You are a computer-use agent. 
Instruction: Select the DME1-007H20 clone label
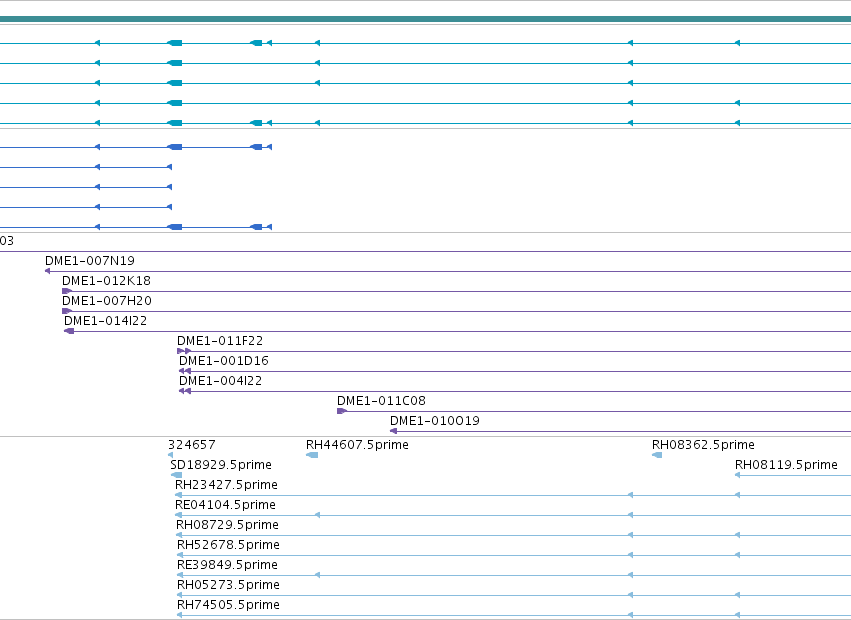point(107,301)
